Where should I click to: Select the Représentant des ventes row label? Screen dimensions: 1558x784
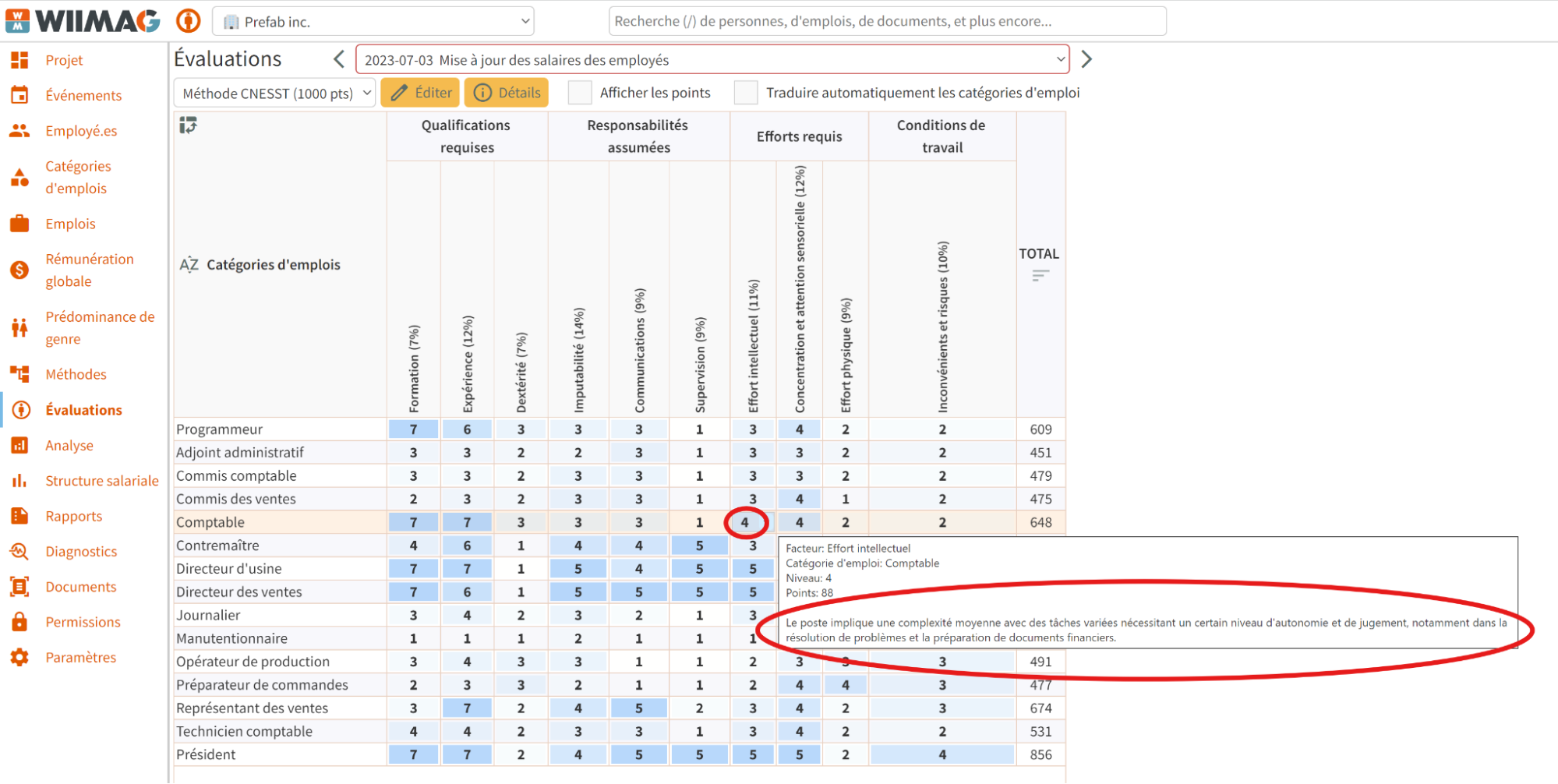[x=252, y=708]
